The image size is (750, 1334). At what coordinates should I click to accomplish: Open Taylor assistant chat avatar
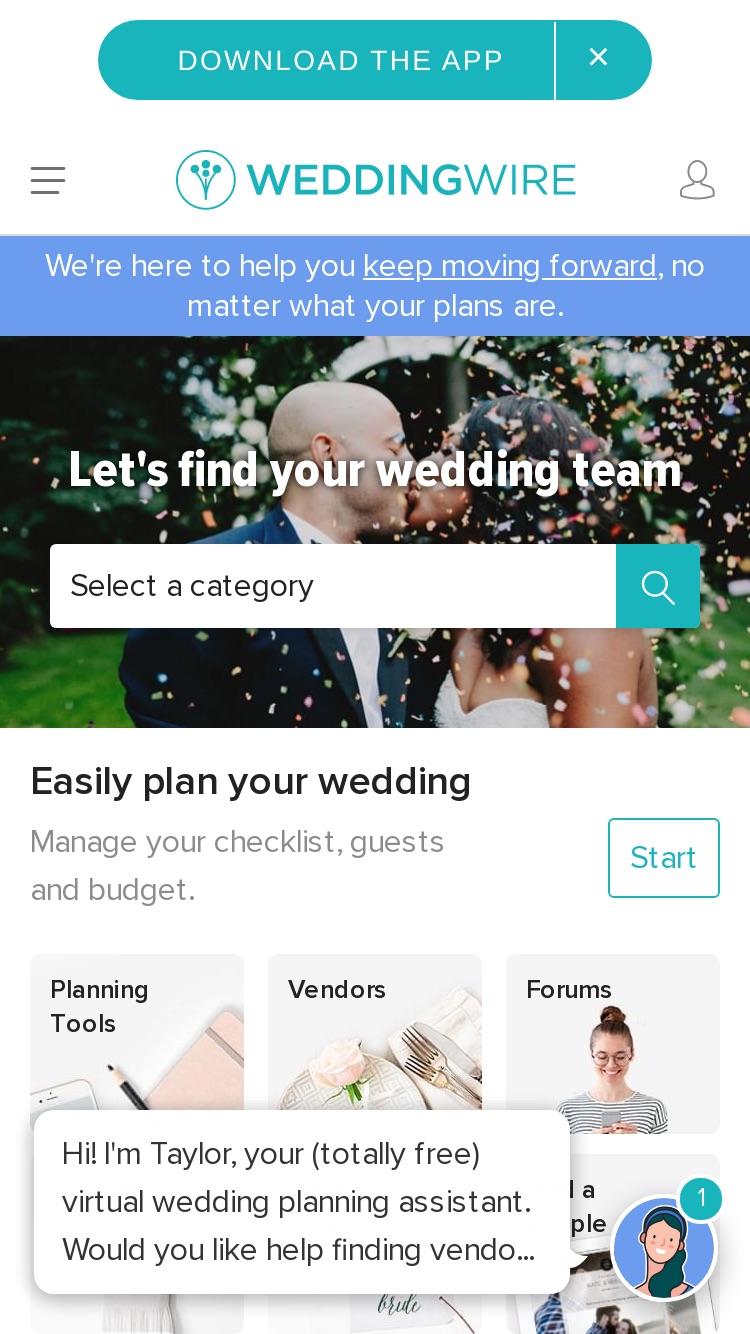pyautogui.click(x=664, y=1248)
